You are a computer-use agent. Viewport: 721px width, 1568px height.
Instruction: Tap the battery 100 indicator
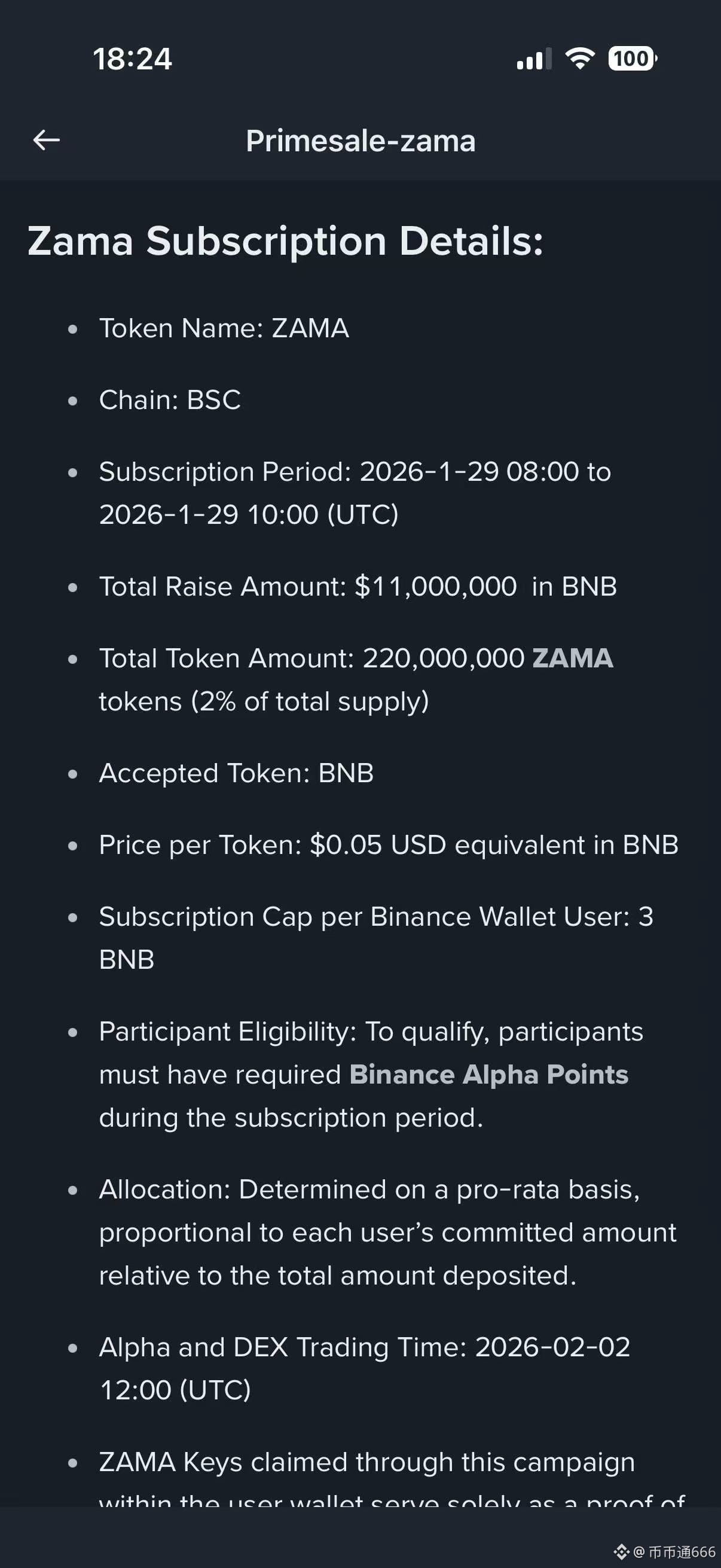632,59
